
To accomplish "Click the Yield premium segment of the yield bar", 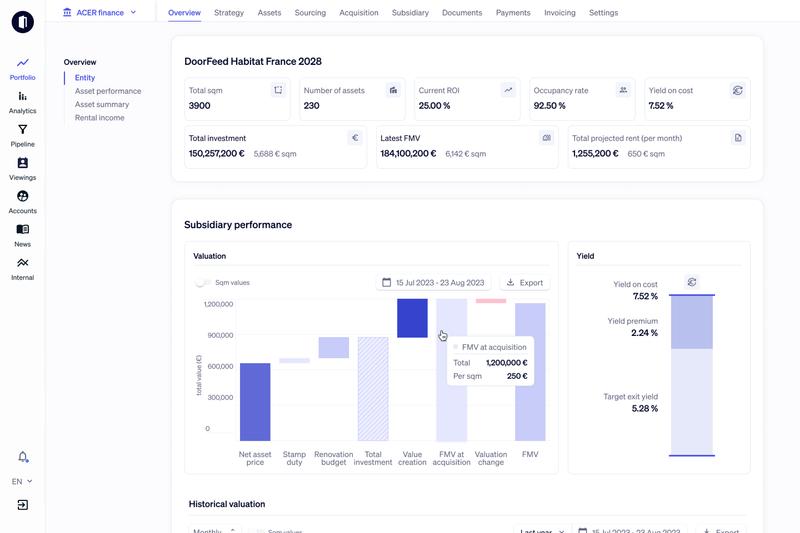I will (692, 322).
